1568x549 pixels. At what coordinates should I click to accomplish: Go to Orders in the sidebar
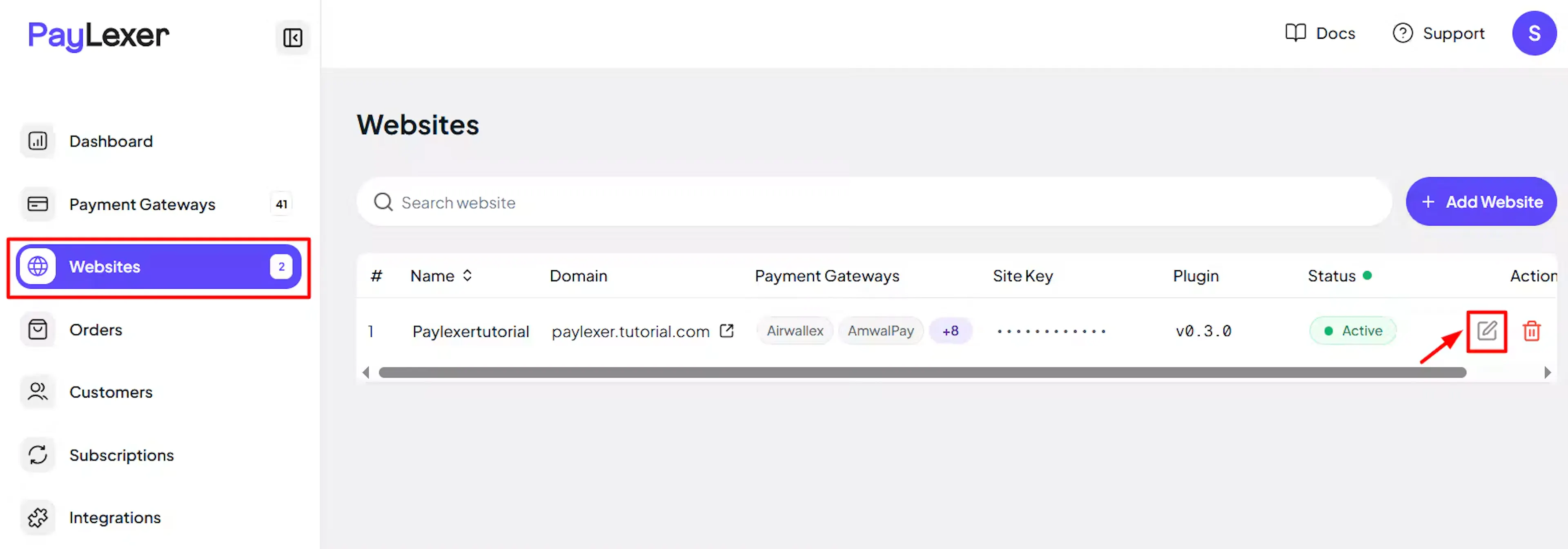(158, 329)
